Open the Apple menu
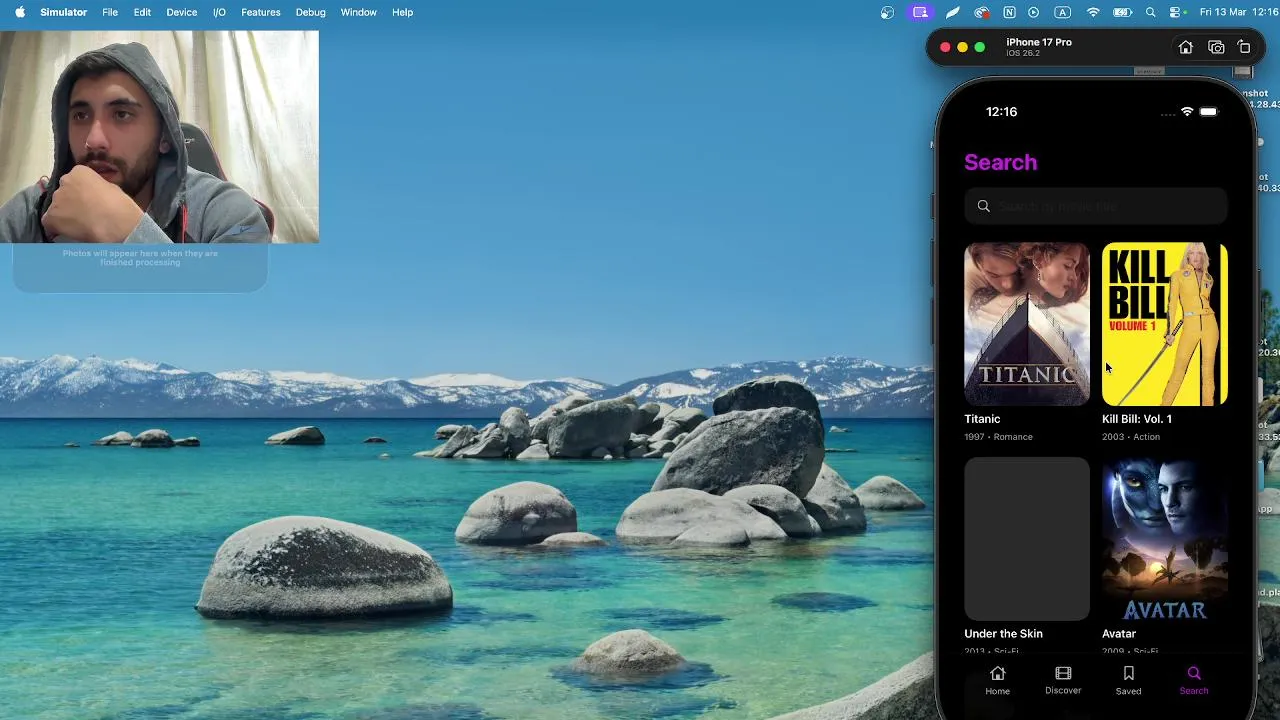This screenshot has height=720, width=1280. pyautogui.click(x=19, y=12)
